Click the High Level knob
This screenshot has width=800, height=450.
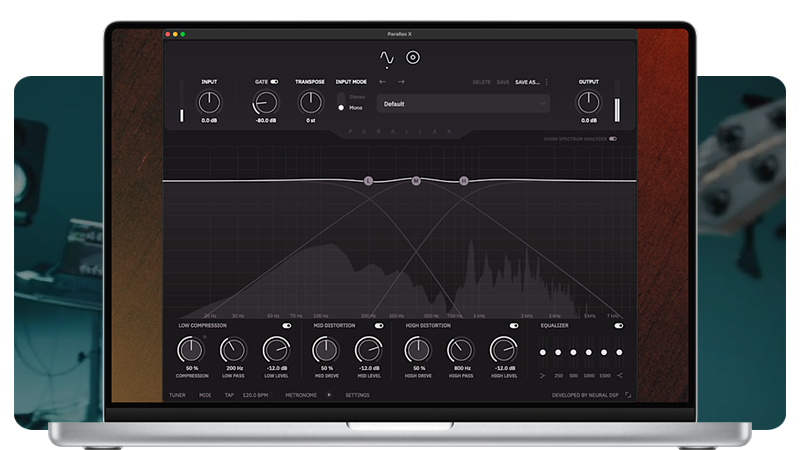click(x=504, y=350)
